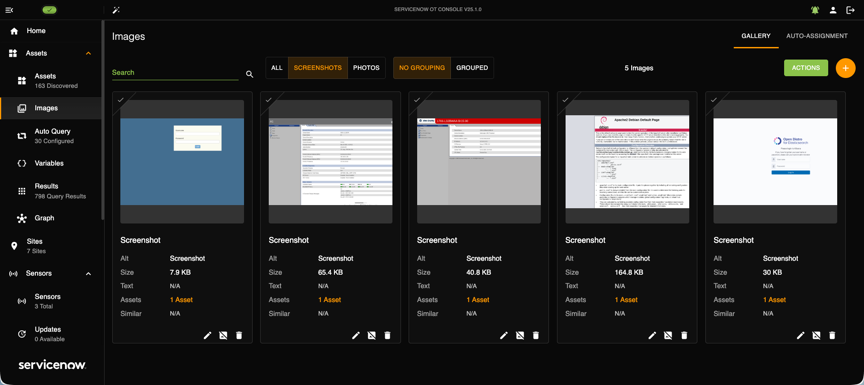
Task: Select the ALL filter
Action: [277, 68]
